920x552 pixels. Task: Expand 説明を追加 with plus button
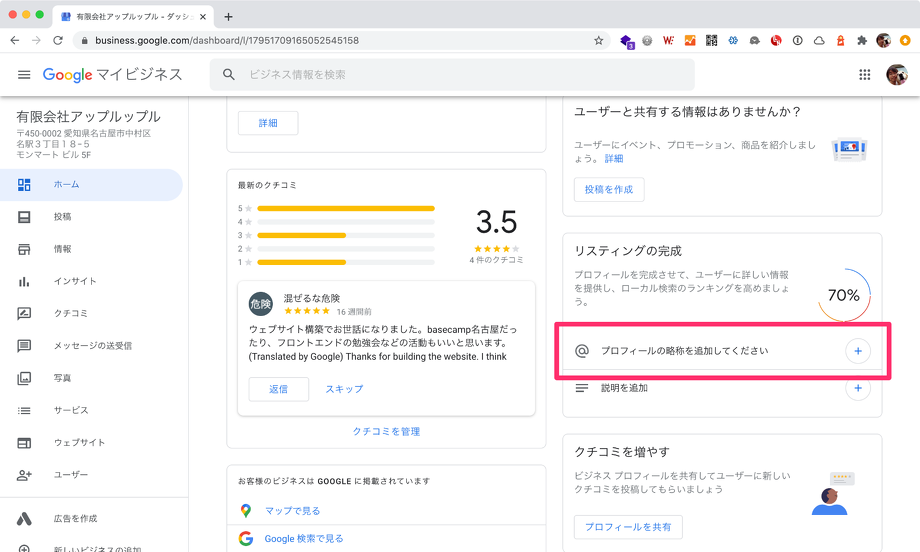[x=857, y=388]
